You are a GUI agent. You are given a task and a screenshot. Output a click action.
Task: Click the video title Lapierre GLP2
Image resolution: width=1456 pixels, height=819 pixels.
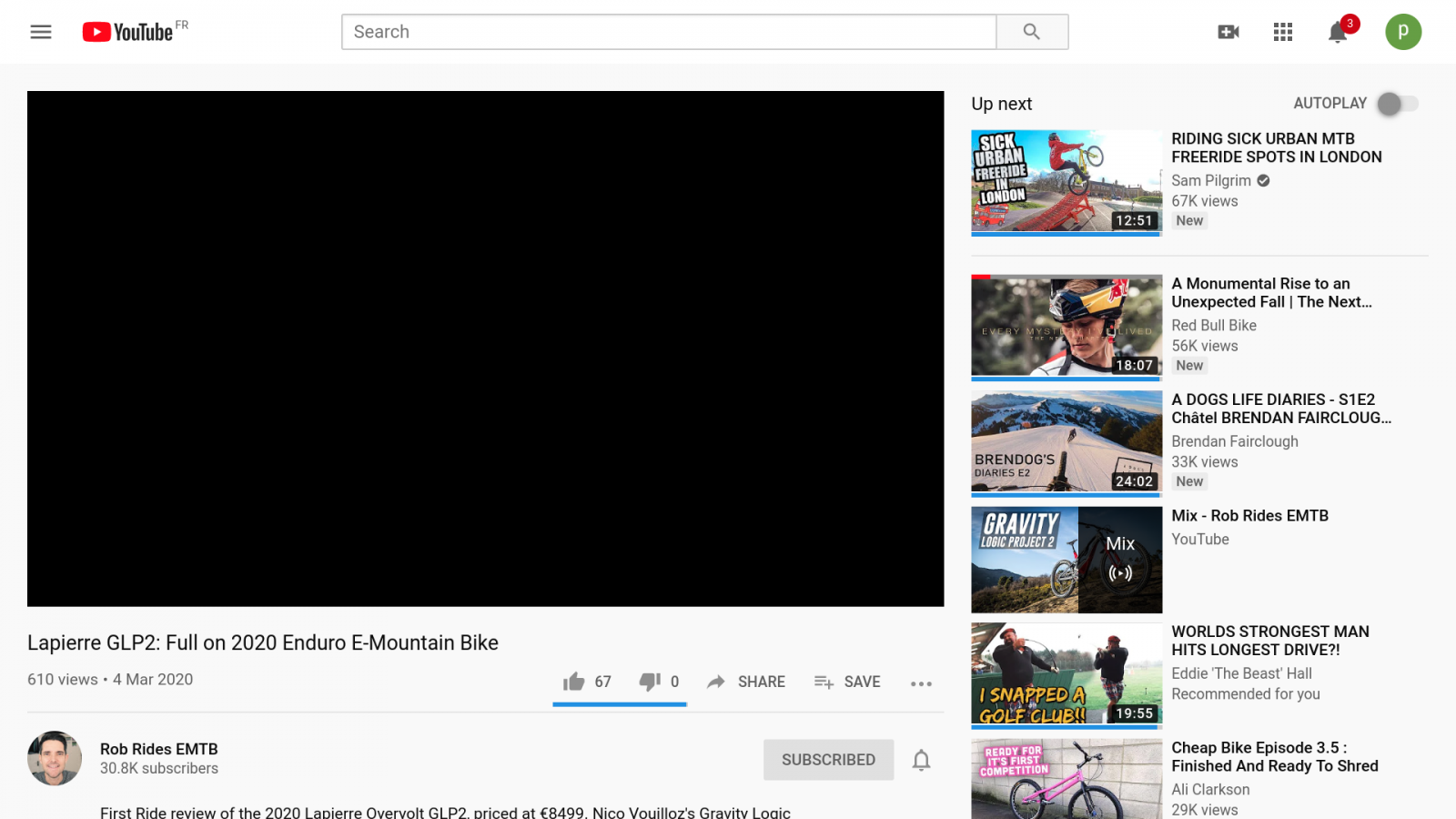pos(263,642)
